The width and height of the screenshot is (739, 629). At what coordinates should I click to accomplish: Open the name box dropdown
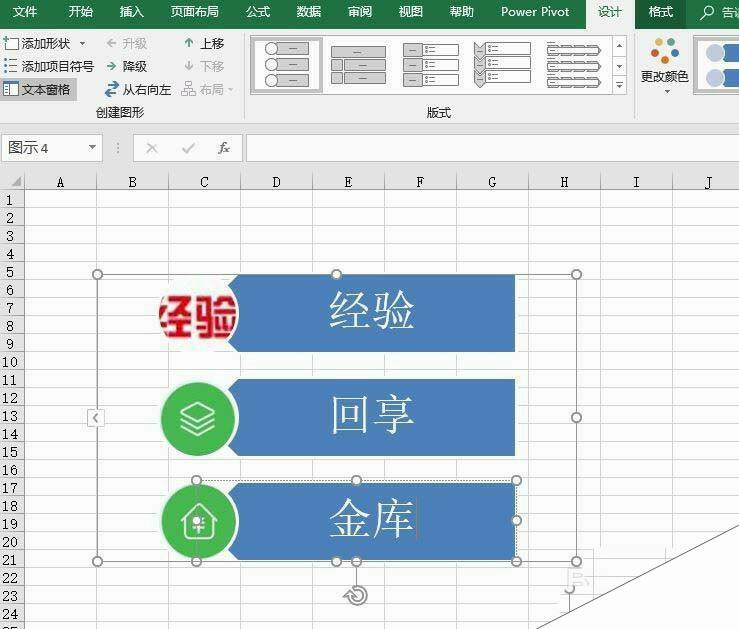[93, 148]
